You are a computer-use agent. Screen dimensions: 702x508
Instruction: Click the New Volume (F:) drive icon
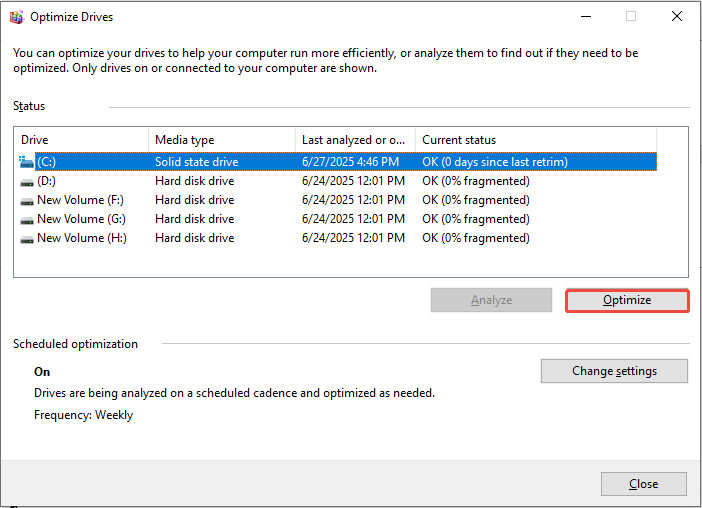point(27,200)
